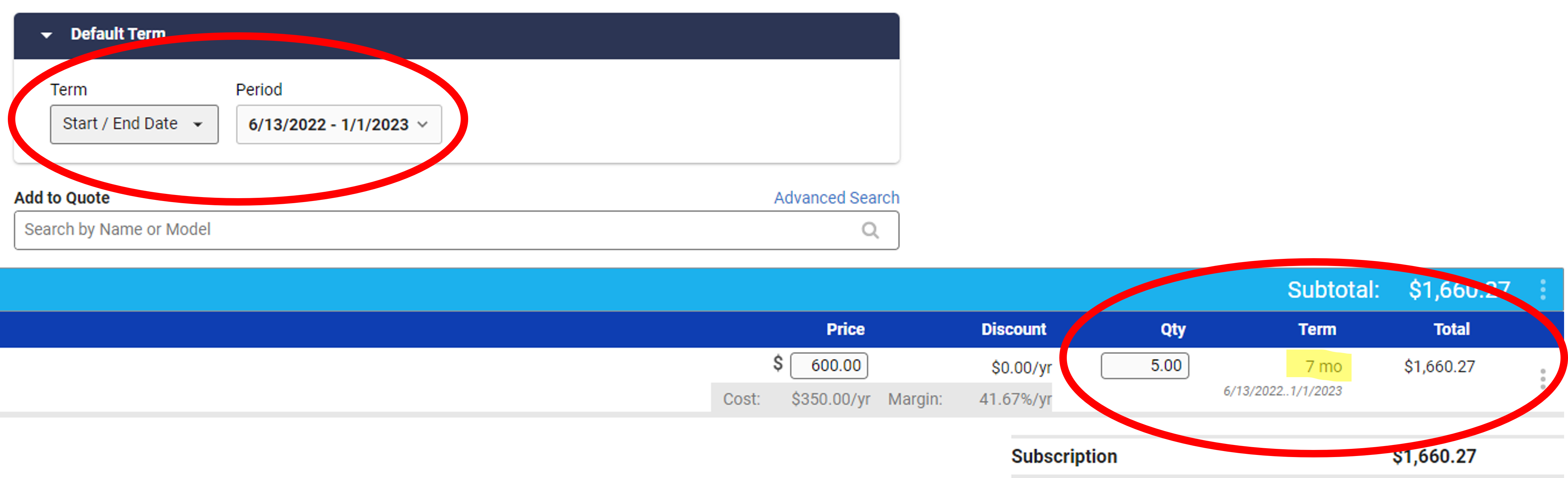
Task: Open the Start / End Date term dropdown
Action: [134, 124]
